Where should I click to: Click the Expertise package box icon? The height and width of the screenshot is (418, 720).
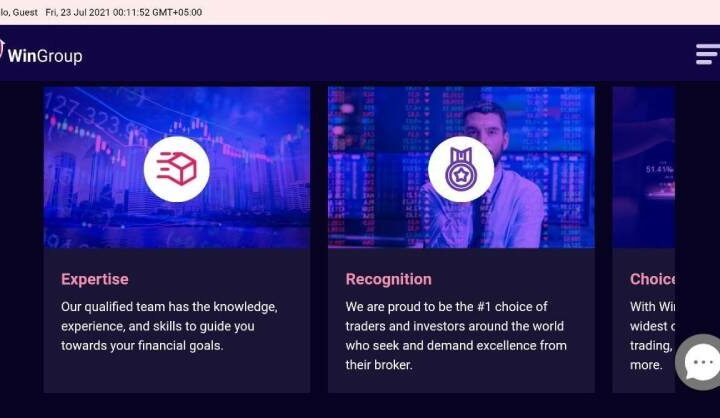coord(176,169)
